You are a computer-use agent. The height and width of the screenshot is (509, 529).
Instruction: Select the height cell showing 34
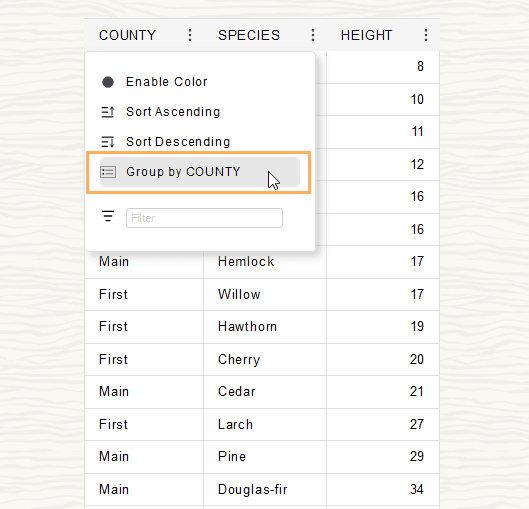click(383, 489)
